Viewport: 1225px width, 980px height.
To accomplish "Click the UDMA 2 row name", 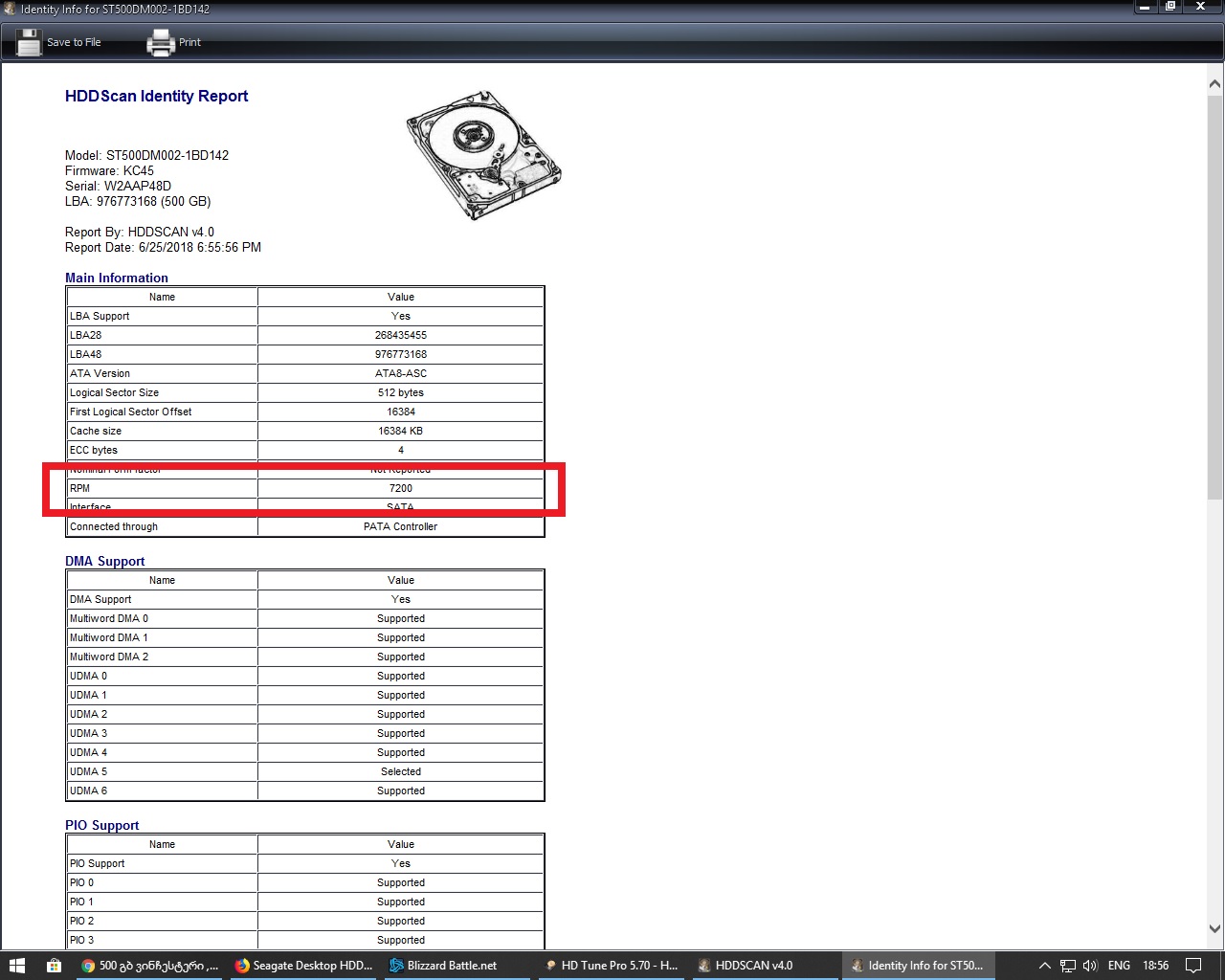I will (x=88, y=714).
